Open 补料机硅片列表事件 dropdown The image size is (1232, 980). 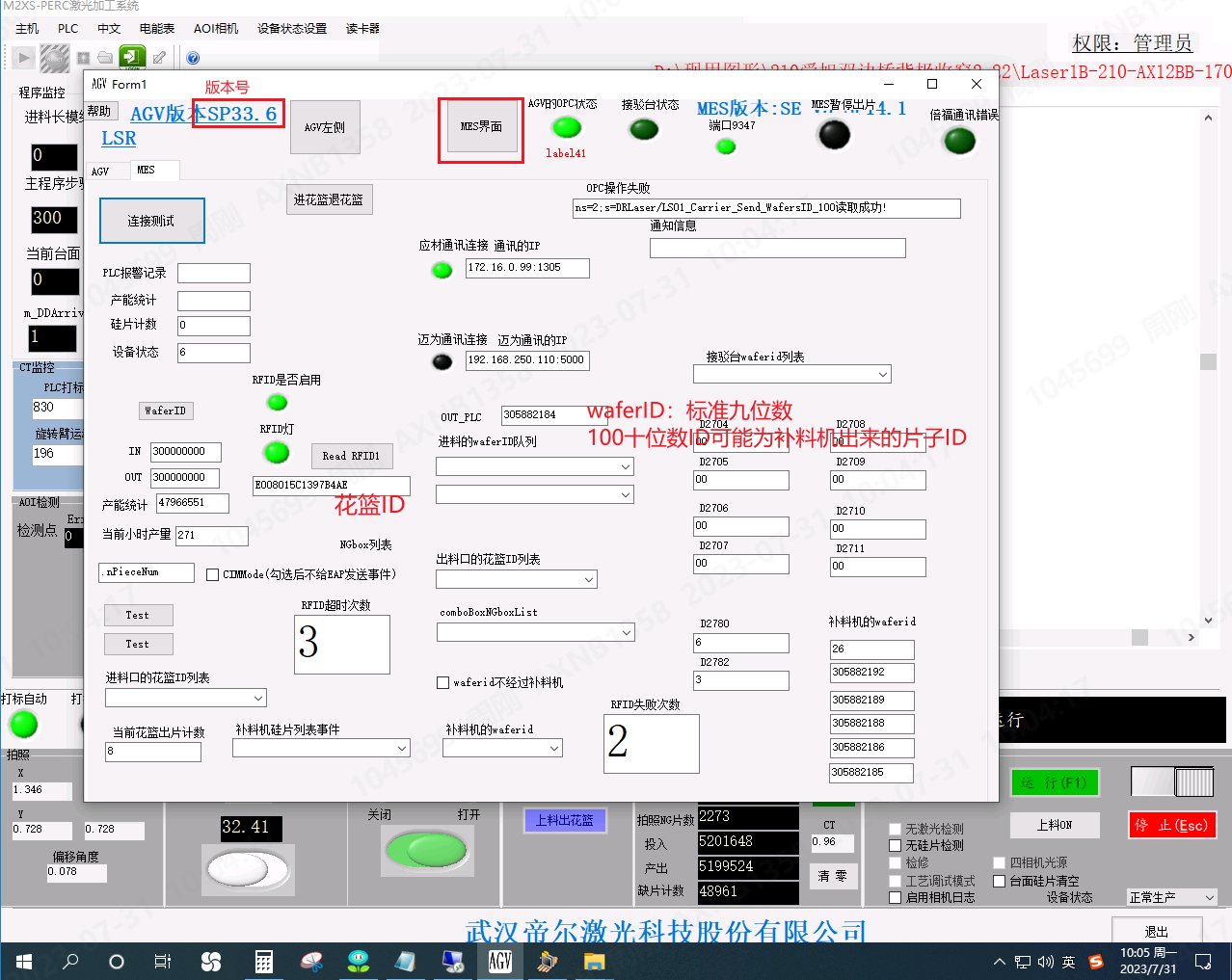tap(322, 748)
